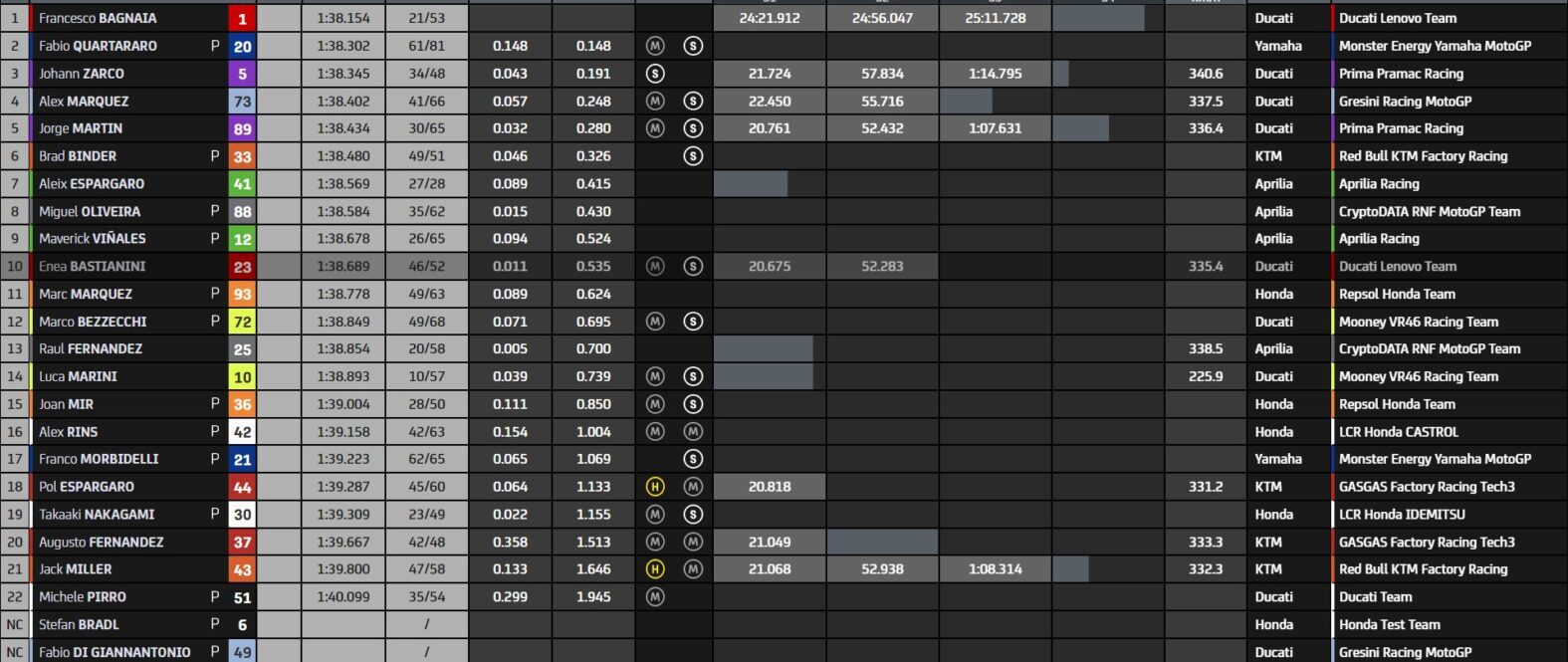The width and height of the screenshot is (1568, 662).
Task: Select the M tyre icon in Marco Bezzecchi's row
Action: click(x=655, y=322)
